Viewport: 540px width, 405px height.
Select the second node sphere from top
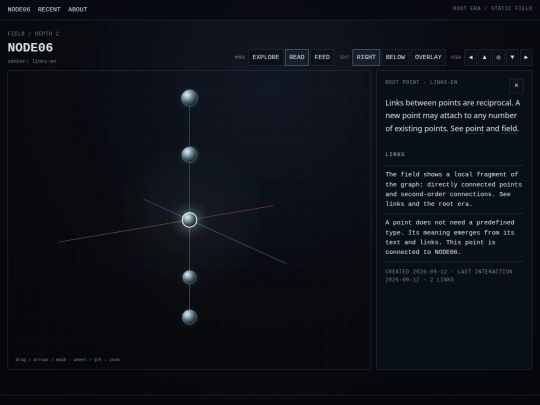pyautogui.click(x=189, y=155)
